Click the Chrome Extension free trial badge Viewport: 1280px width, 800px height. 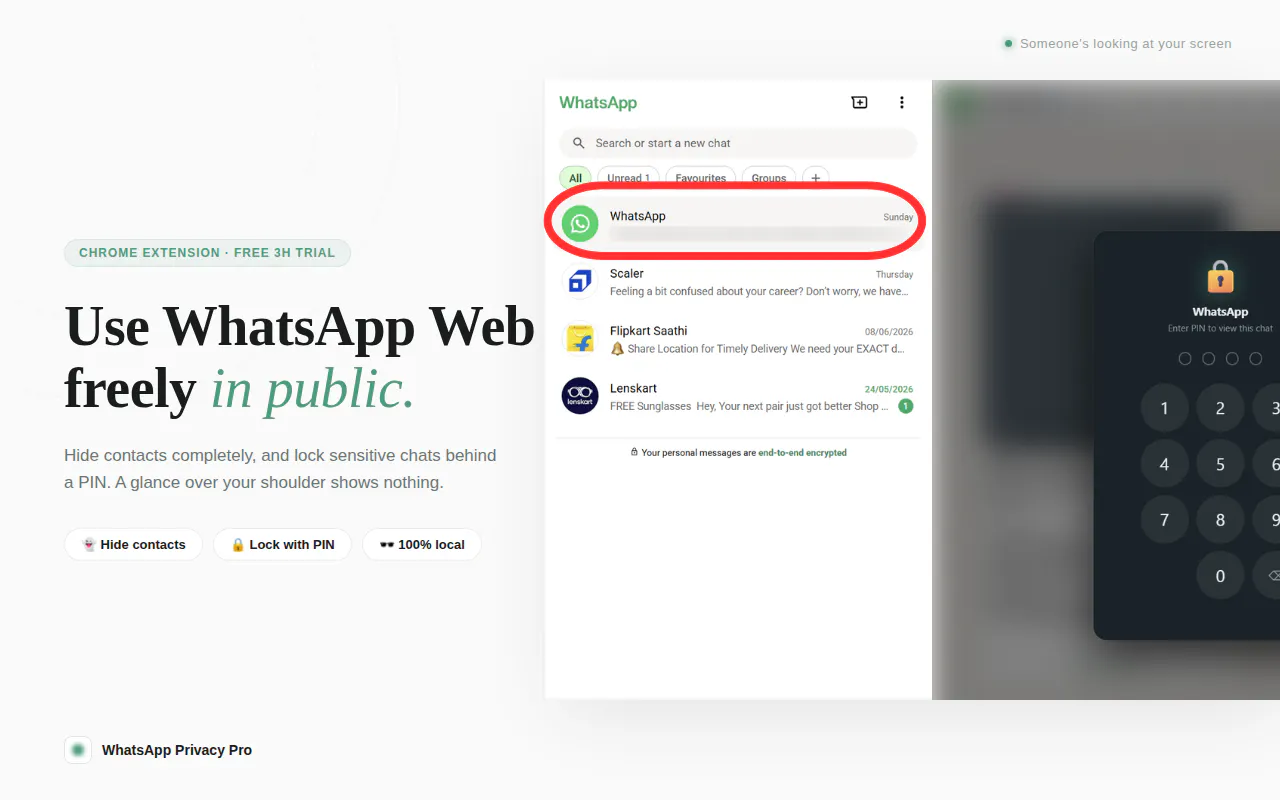point(207,253)
